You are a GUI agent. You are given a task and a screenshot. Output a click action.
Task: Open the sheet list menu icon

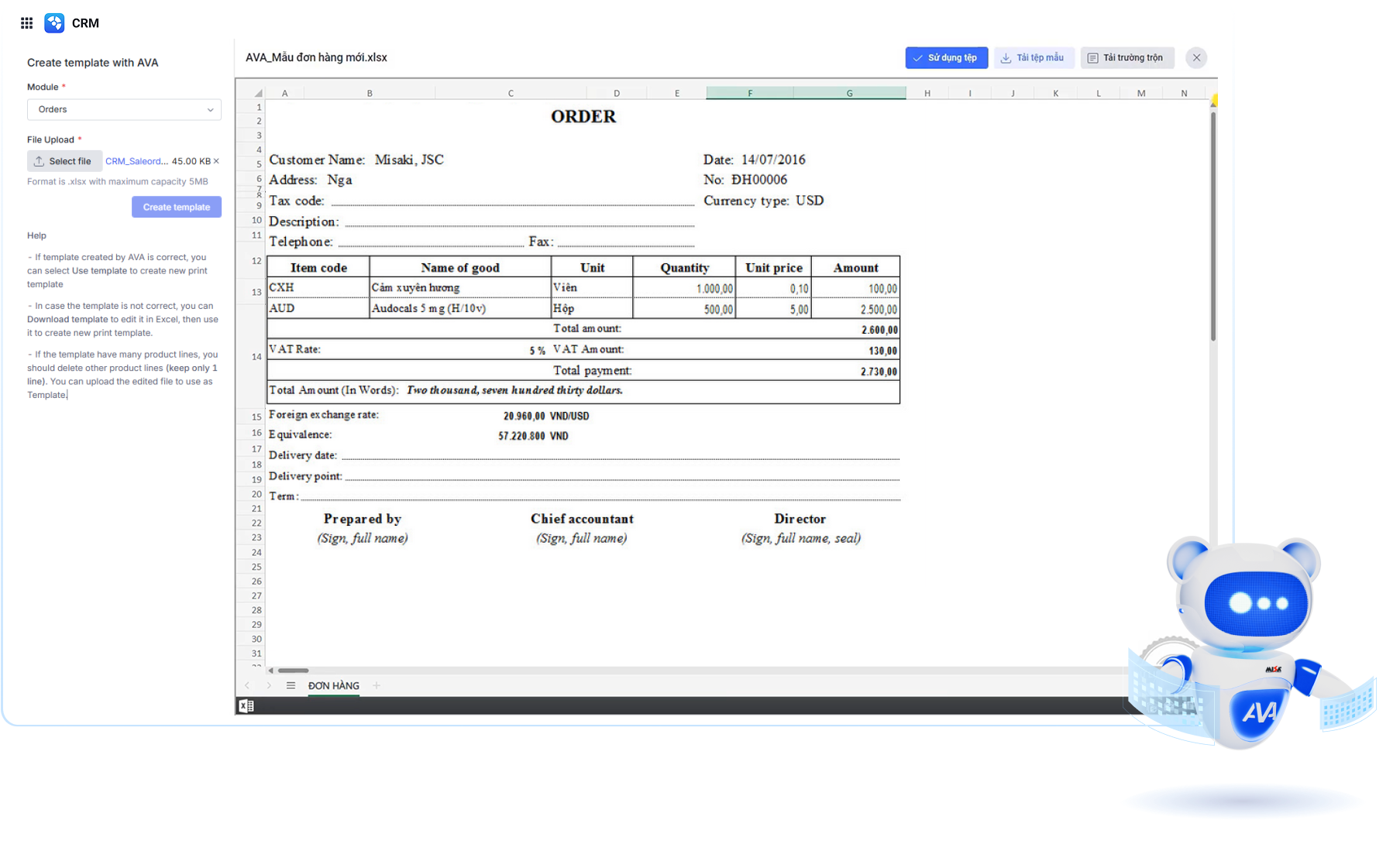(291, 685)
